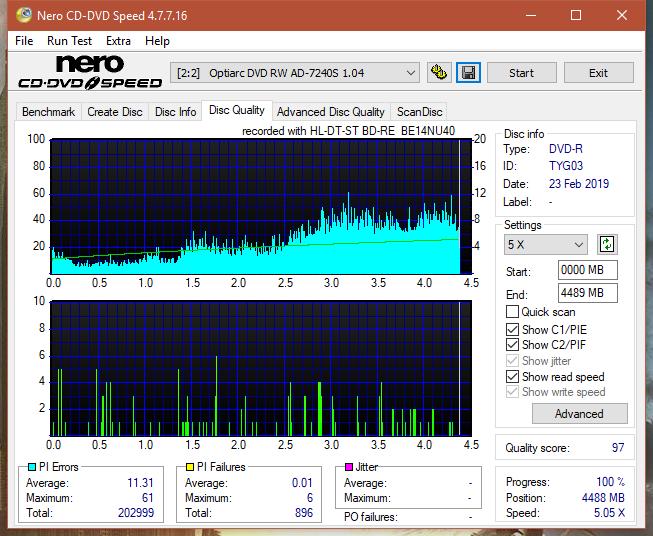653x536 pixels.
Task: Click the PI Errors maximum 61
Action: coord(148,498)
